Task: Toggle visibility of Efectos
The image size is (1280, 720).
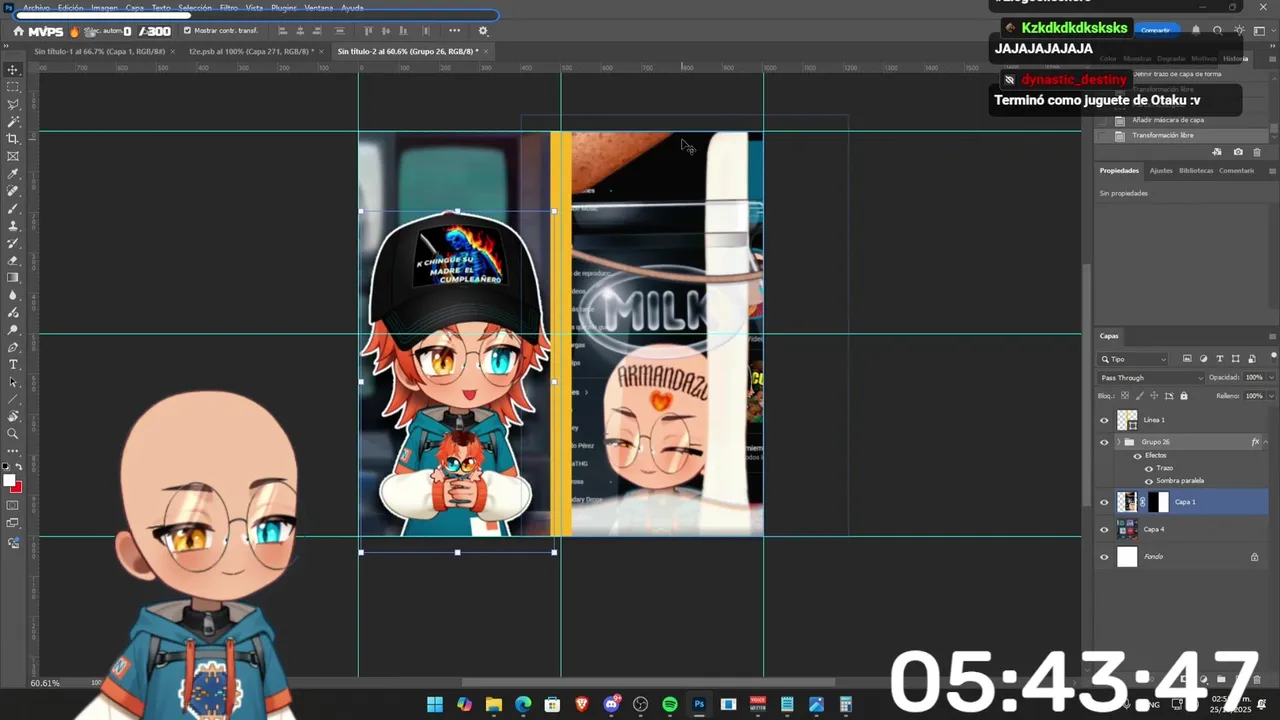Action: [x=1137, y=456]
